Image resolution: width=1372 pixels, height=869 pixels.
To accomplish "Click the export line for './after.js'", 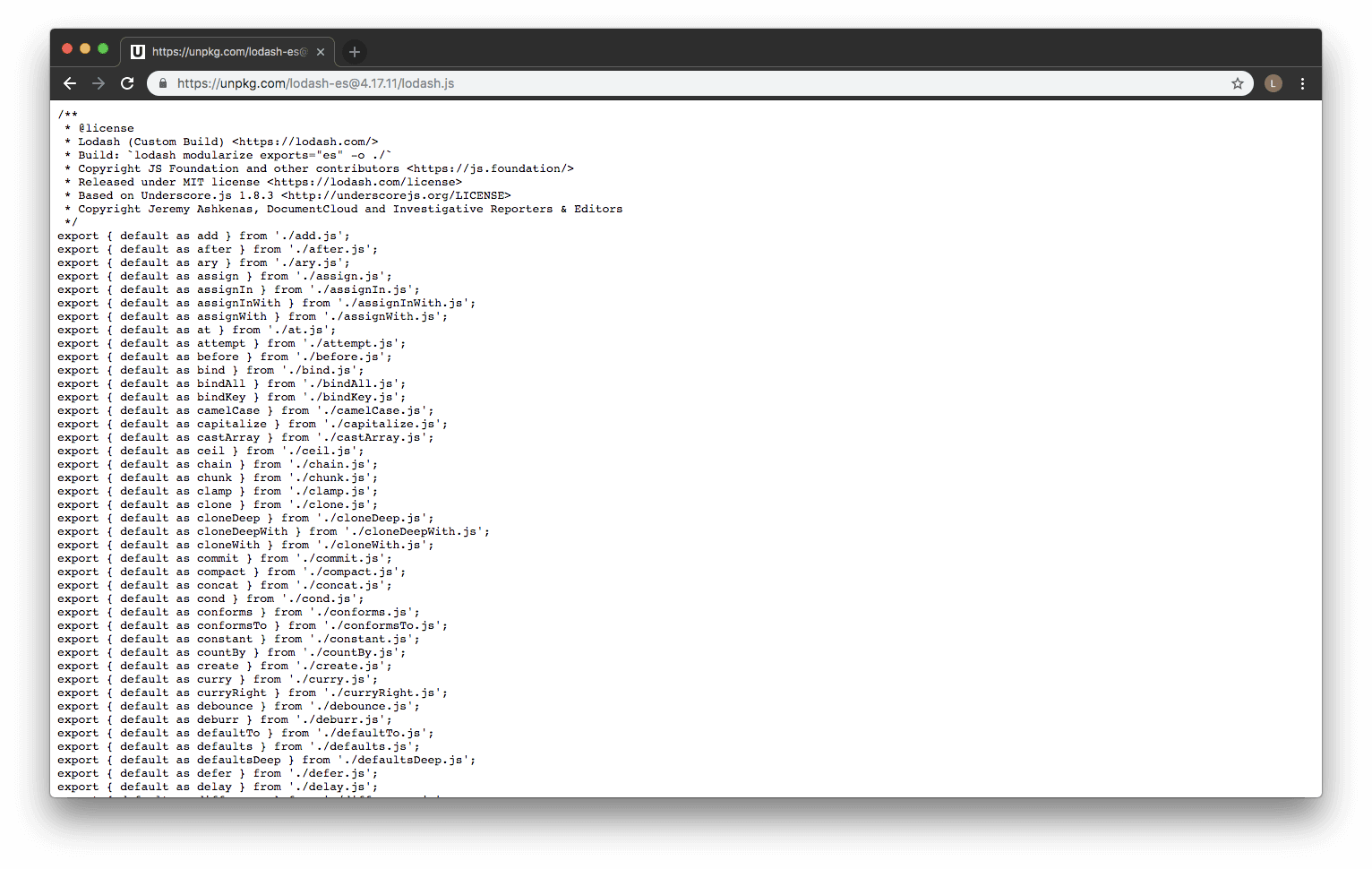I will point(218,249).
